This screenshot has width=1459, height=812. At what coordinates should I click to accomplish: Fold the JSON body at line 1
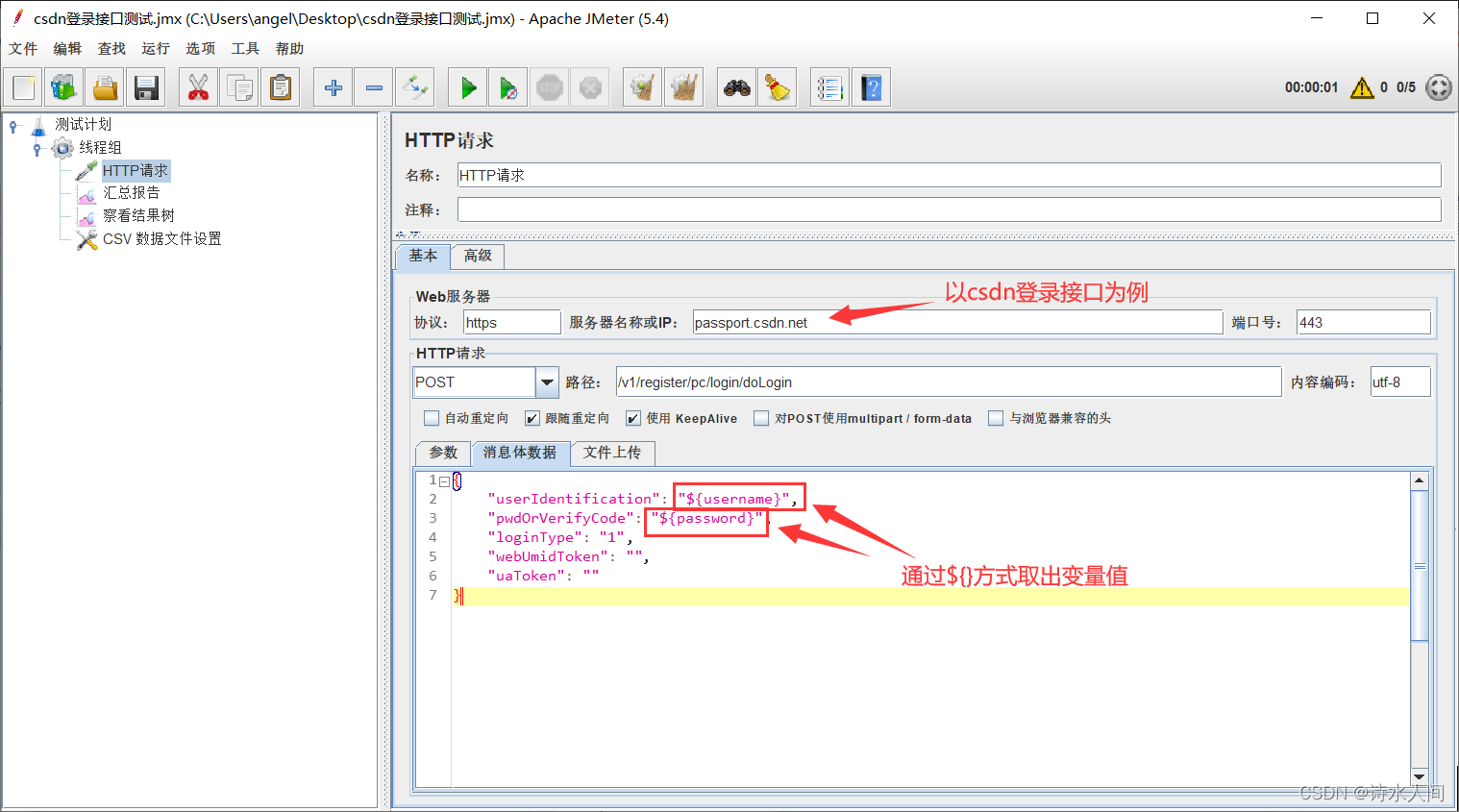click(444, 480)
